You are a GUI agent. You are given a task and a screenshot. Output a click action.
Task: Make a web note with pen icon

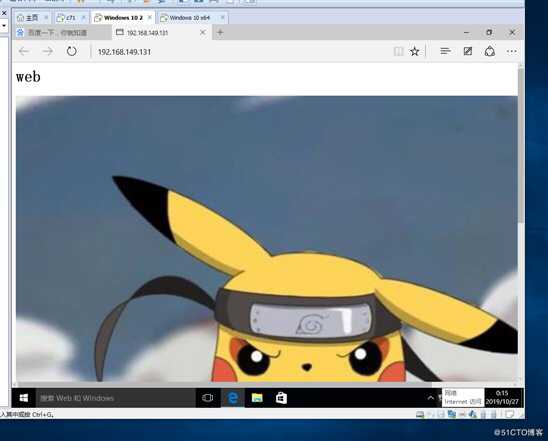[468, 51]
